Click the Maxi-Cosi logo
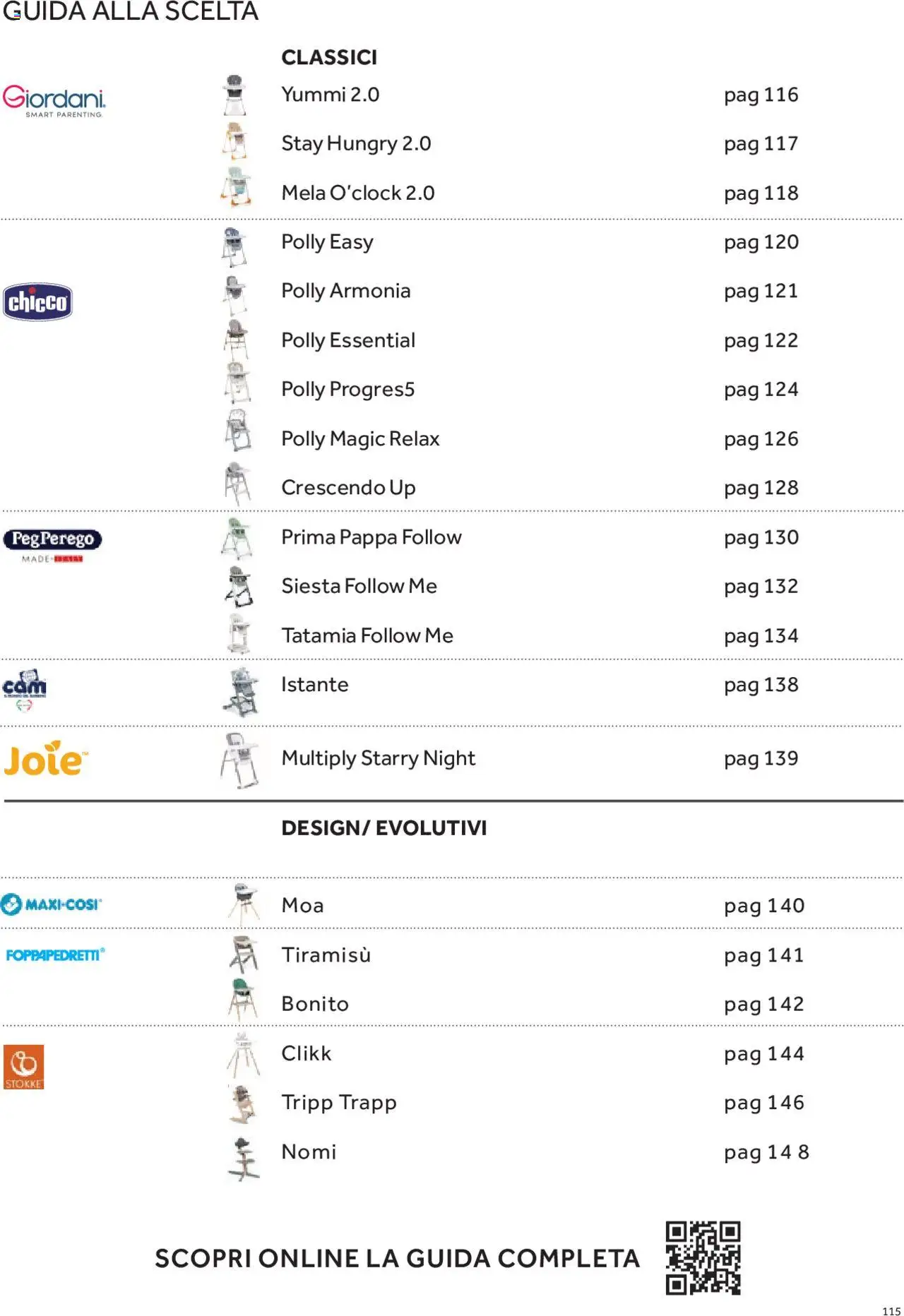This screenshot has width=904, height=1316. (x=52, y=904)
